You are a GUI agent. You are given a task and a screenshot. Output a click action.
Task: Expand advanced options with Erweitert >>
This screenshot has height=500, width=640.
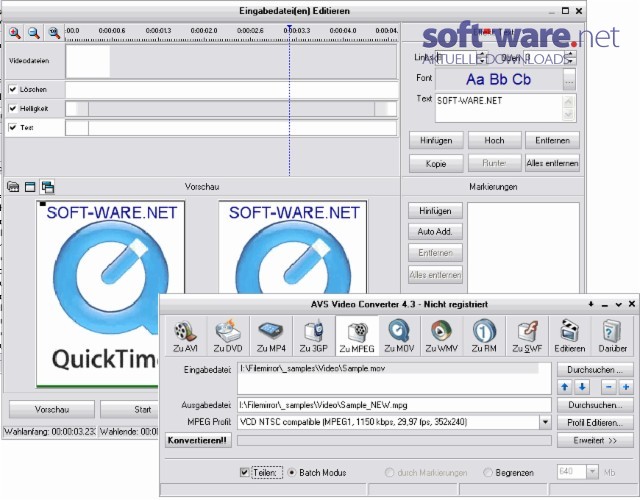(x=595, y=440)
